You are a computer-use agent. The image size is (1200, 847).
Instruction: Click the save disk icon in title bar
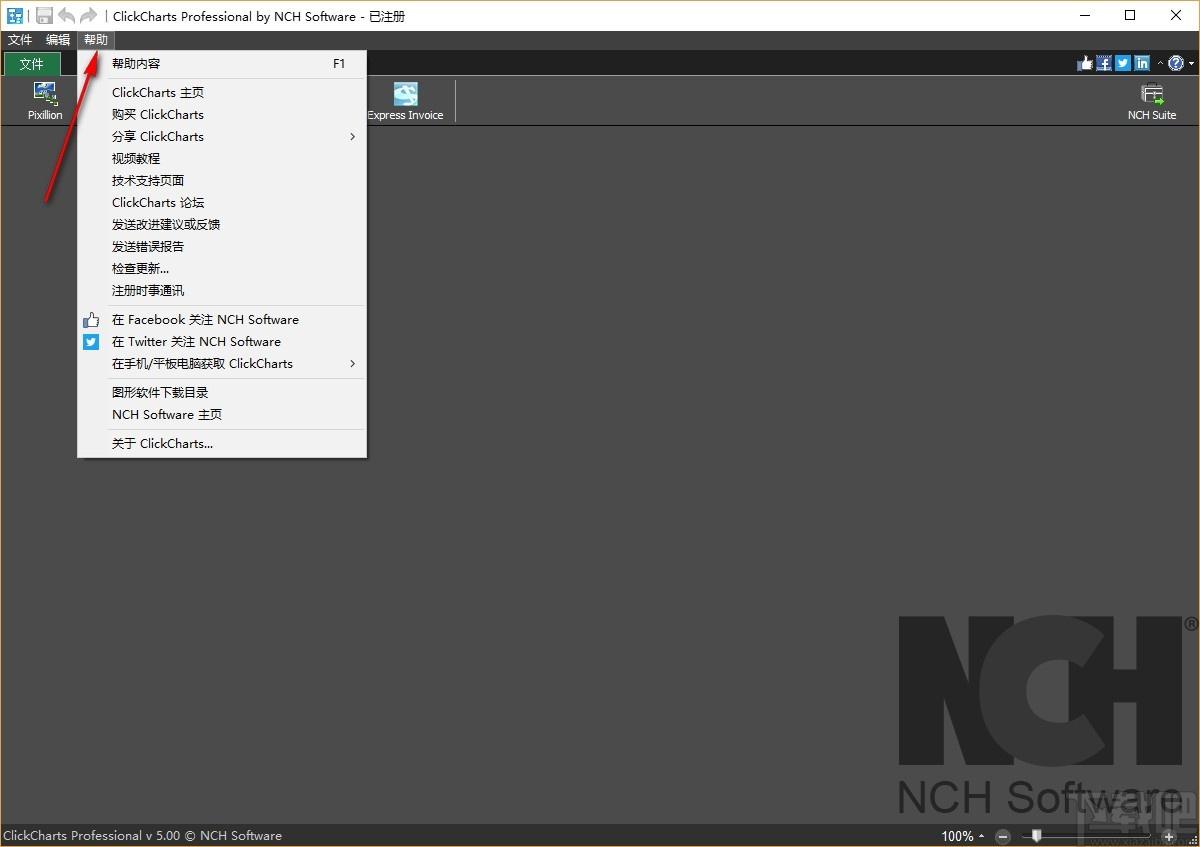pyautogui.click(x=44, y=15)
